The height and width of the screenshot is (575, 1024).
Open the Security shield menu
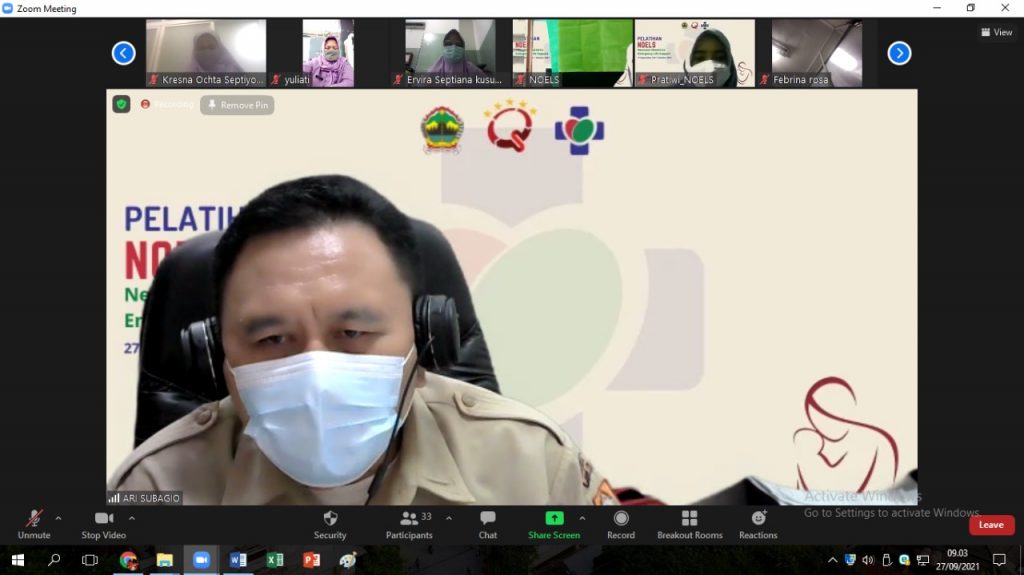(x=330, y=525)
